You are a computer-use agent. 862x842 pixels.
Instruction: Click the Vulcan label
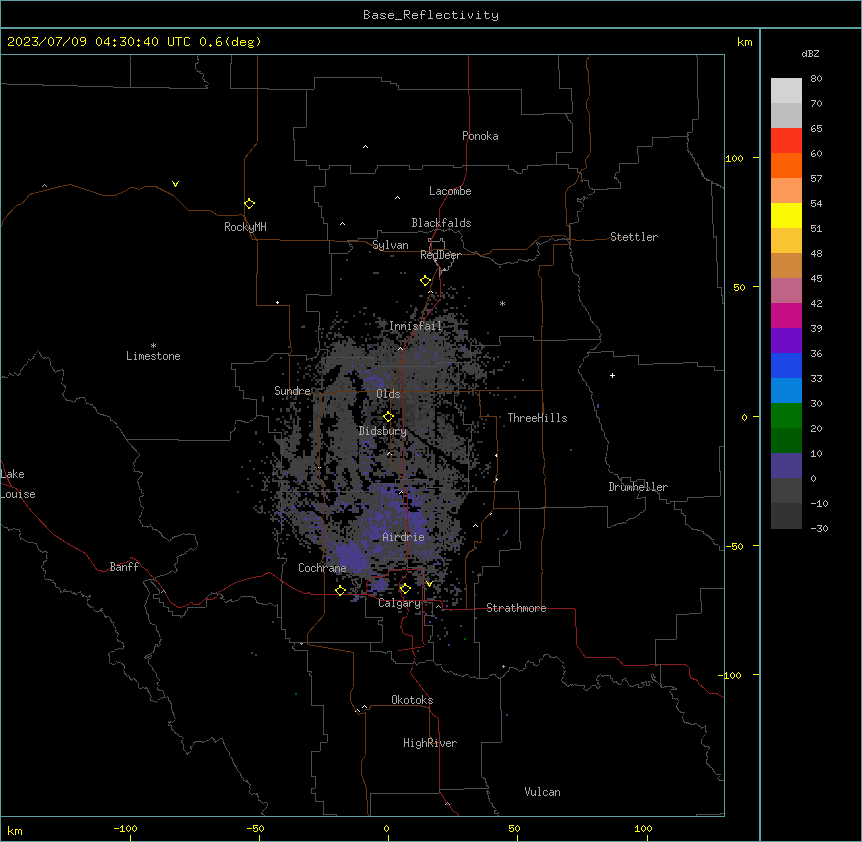[x=542, y=792]
